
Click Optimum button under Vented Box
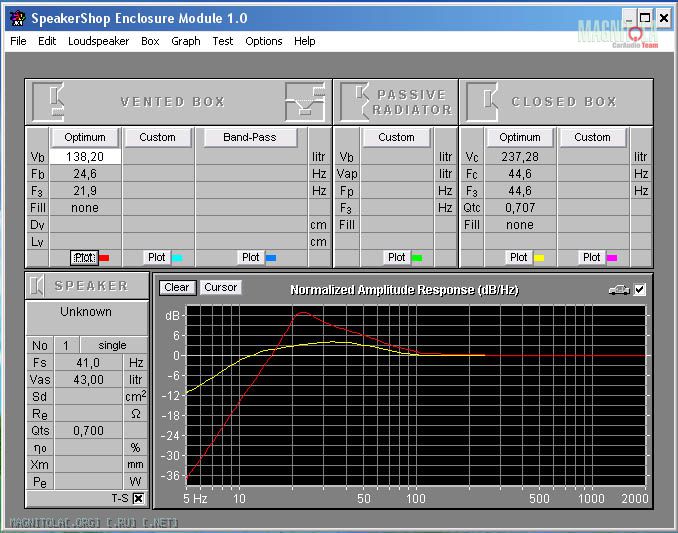[85, 137]
